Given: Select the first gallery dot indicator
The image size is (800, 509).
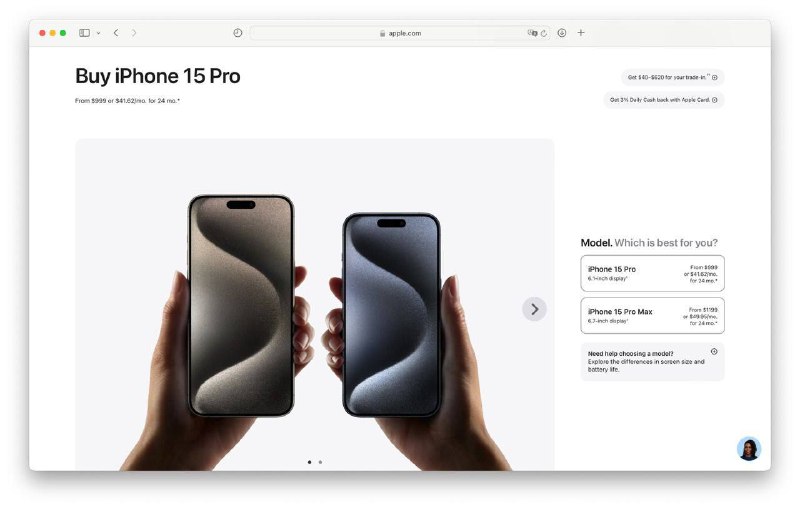Looking at the screenshot, I should (x=310, y=462).
